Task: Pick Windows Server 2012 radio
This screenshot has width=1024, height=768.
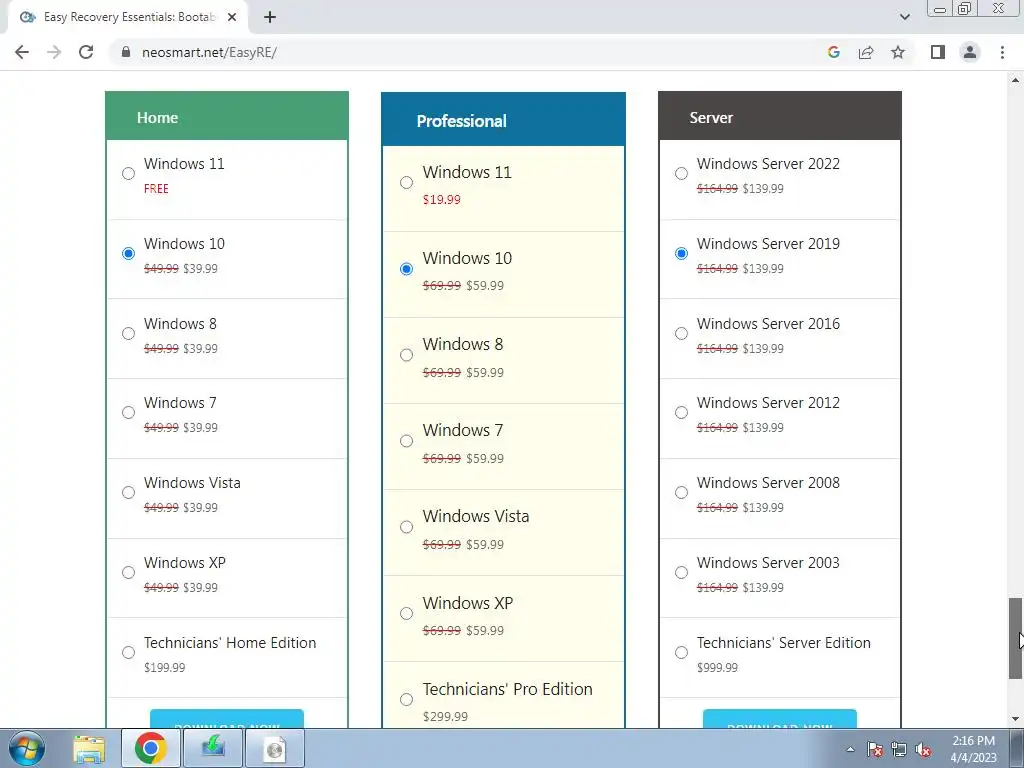Action: click(681, 413)
